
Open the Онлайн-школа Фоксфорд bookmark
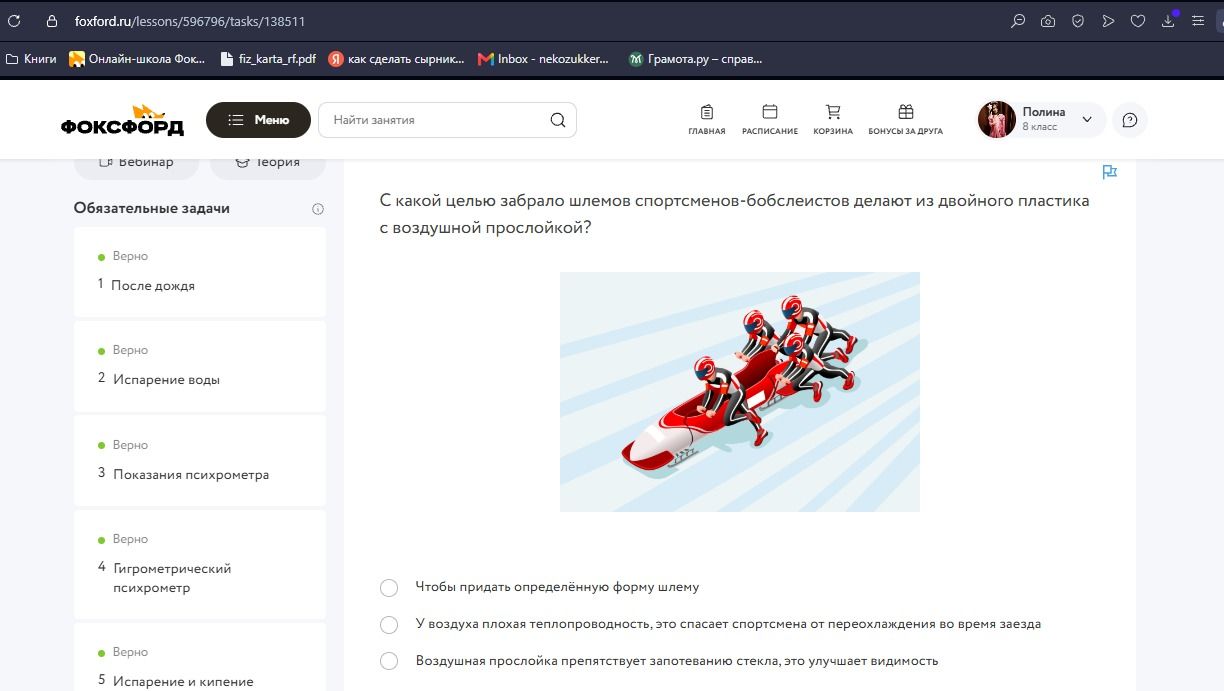point(137,59)
